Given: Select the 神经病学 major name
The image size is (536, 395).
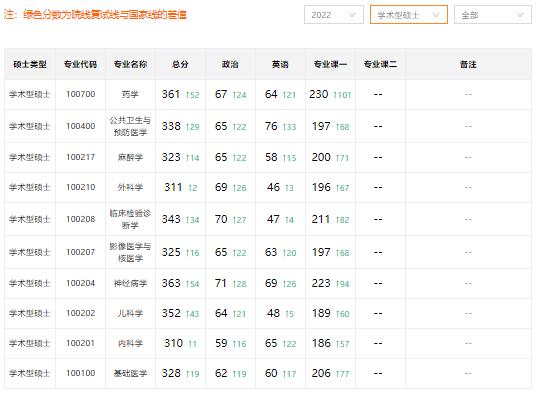Looking at the screenshot, I should [x=130, y=283].
